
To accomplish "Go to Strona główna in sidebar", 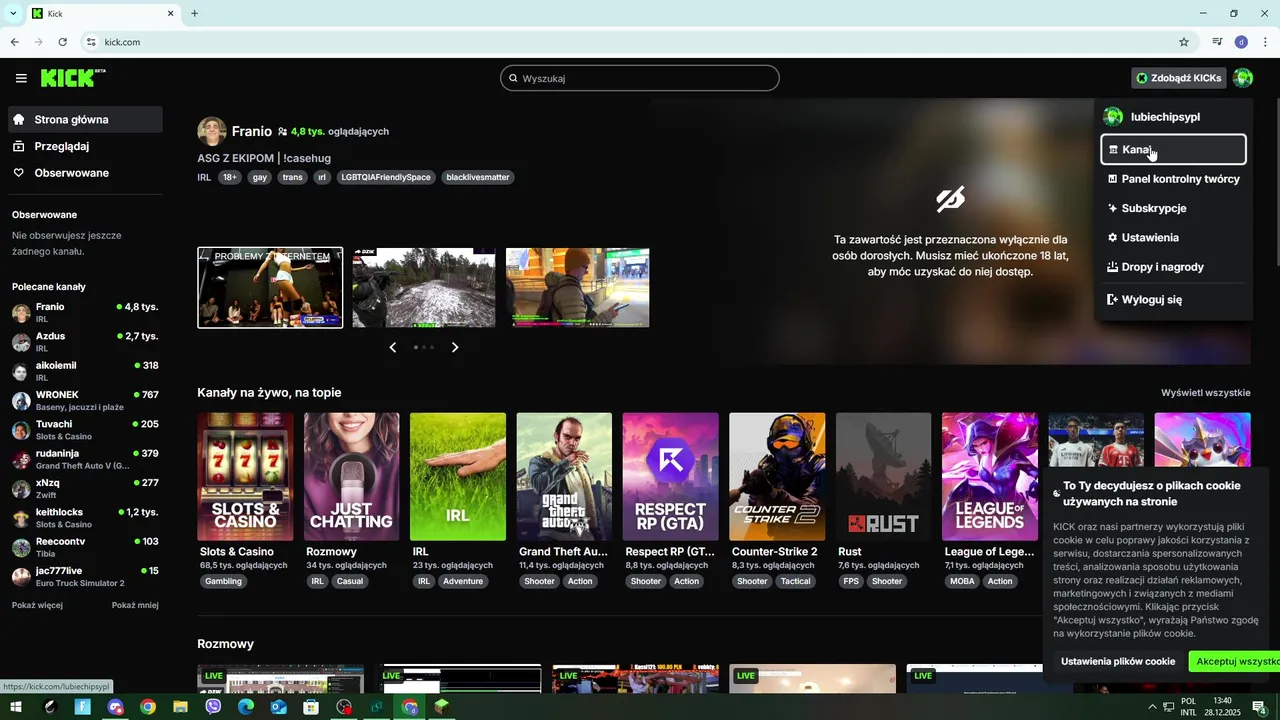I will (85, 120).
